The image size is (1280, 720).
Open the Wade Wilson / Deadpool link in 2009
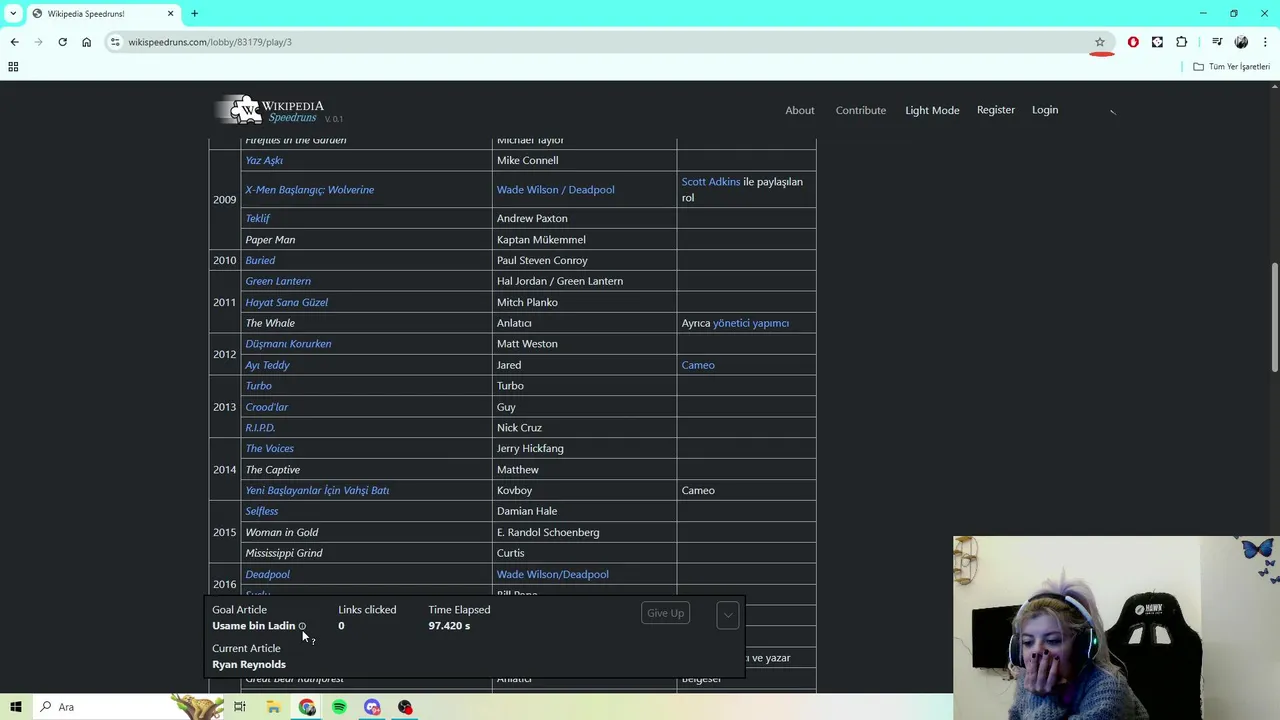(556, 190)
